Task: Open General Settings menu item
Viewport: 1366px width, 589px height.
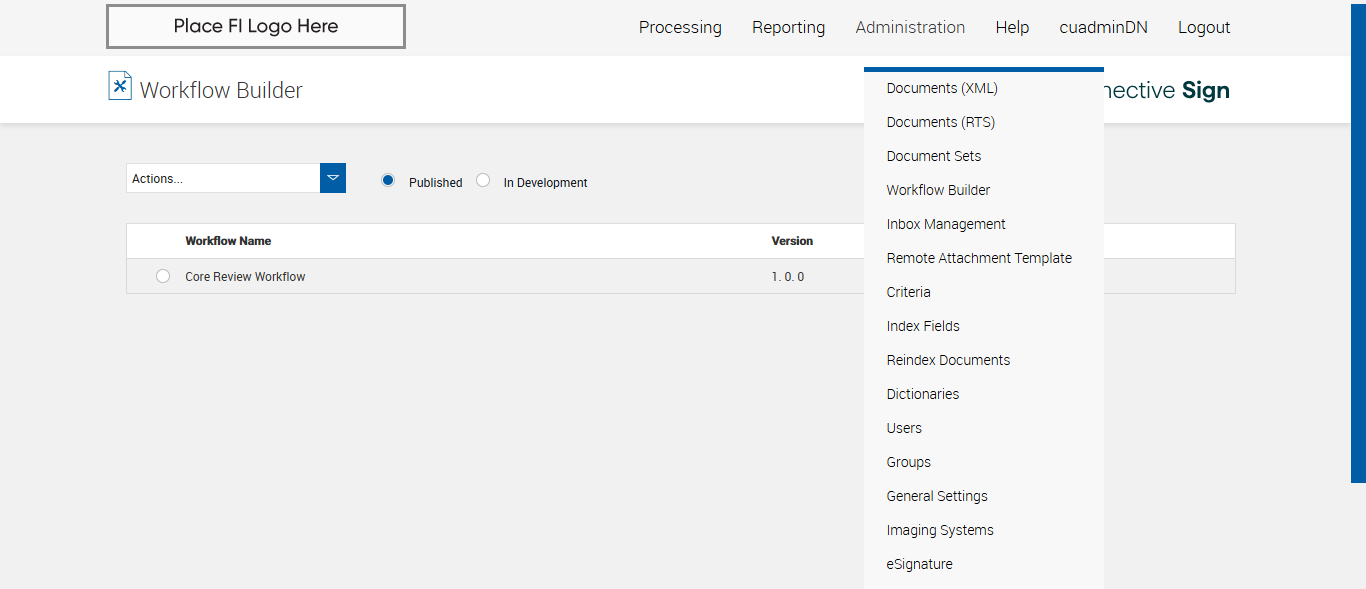Action: tap(937, 496)
